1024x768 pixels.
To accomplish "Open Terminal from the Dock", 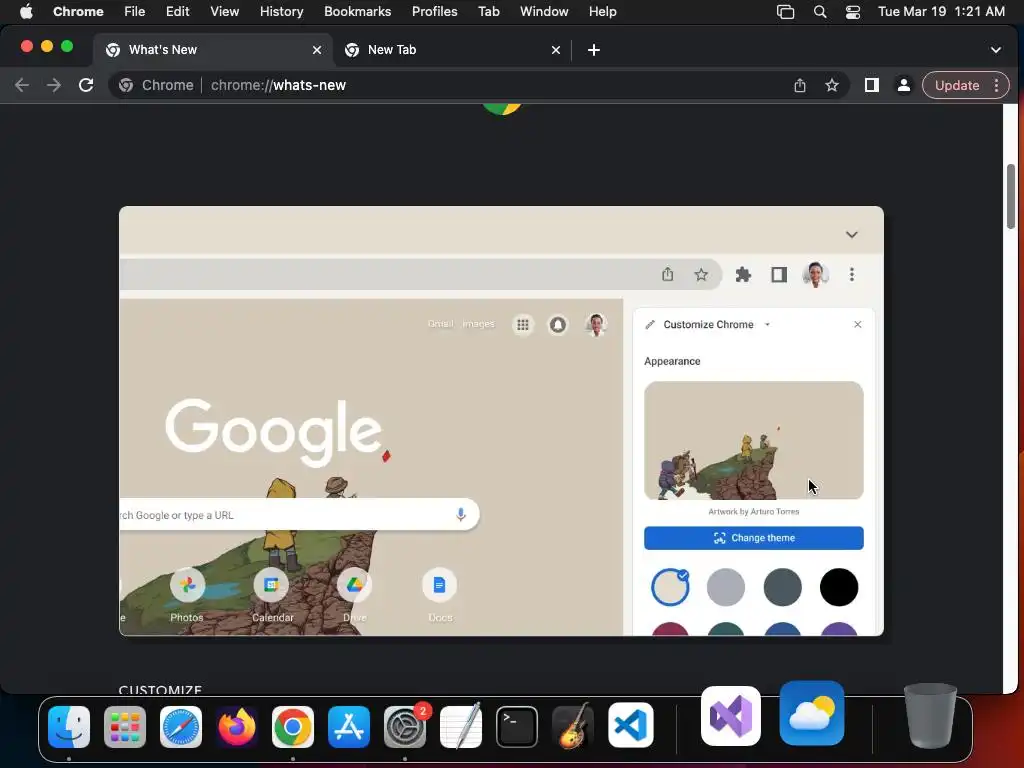I will pos(517,727).
